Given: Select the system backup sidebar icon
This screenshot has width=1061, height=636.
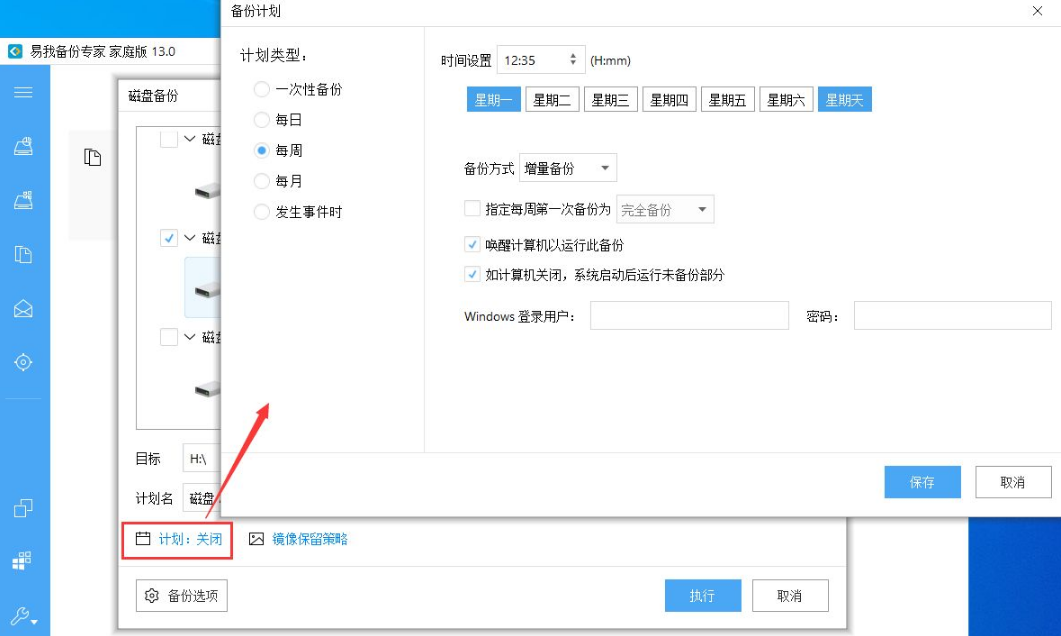Looking at the screenshot, I should (x=23, y=200).
